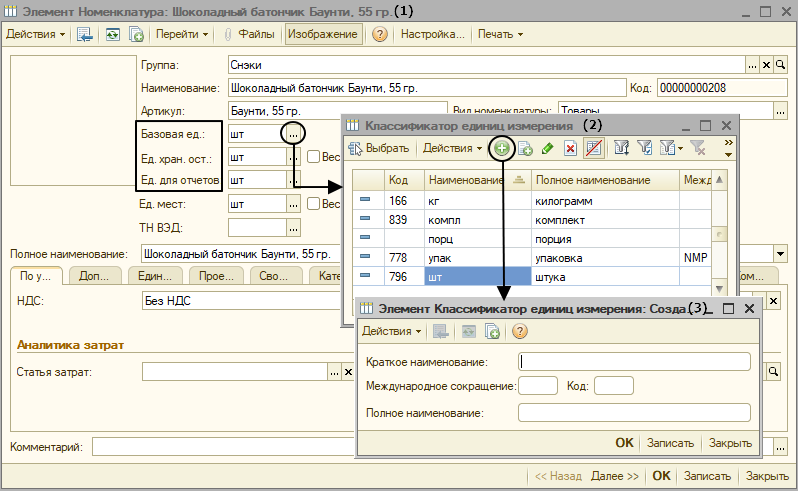Screen dimensions: 798x491
Task: Click the reread/refresh icon in Номенклатура toolbar
Action: tap(112, 35)
